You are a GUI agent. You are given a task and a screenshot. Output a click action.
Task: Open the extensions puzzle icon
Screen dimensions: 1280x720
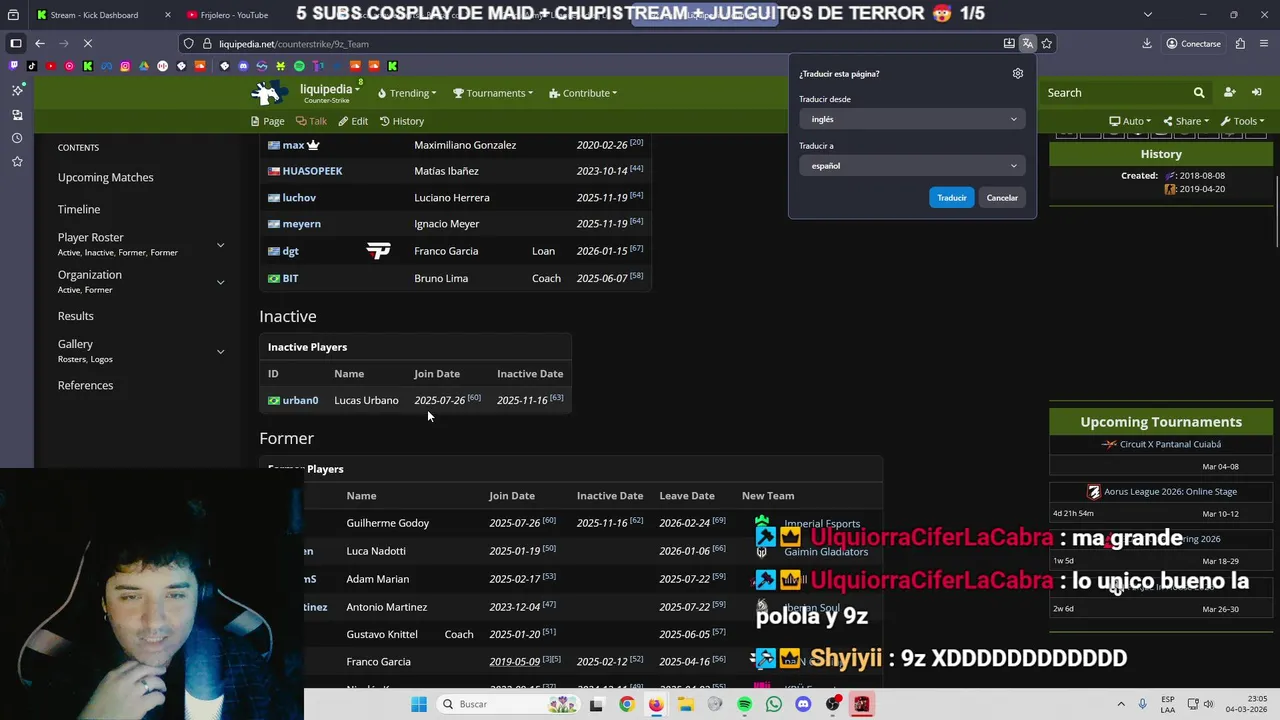pyautogui.click(x=1240, y=43)
